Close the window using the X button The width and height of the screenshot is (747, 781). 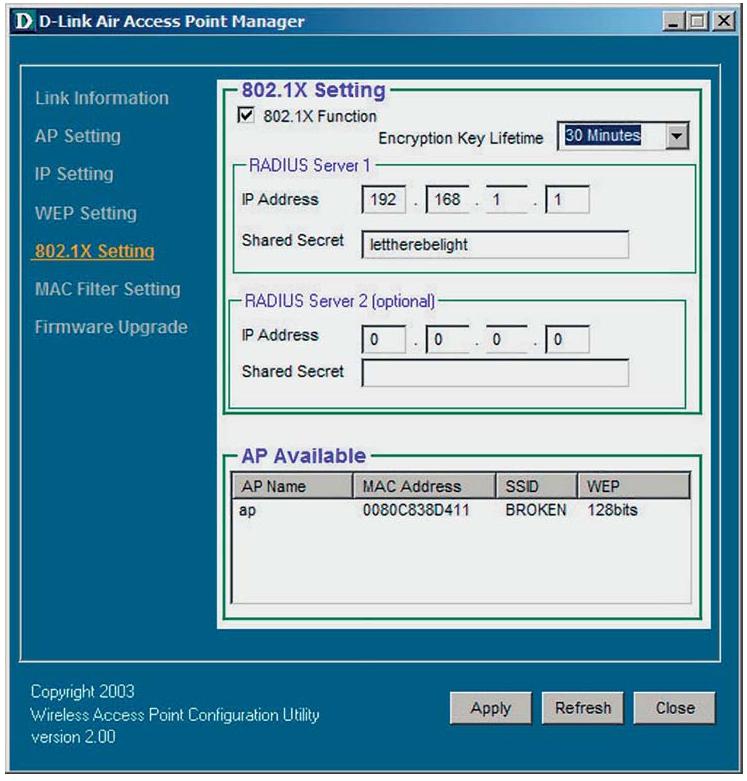(x=724, y=21)
